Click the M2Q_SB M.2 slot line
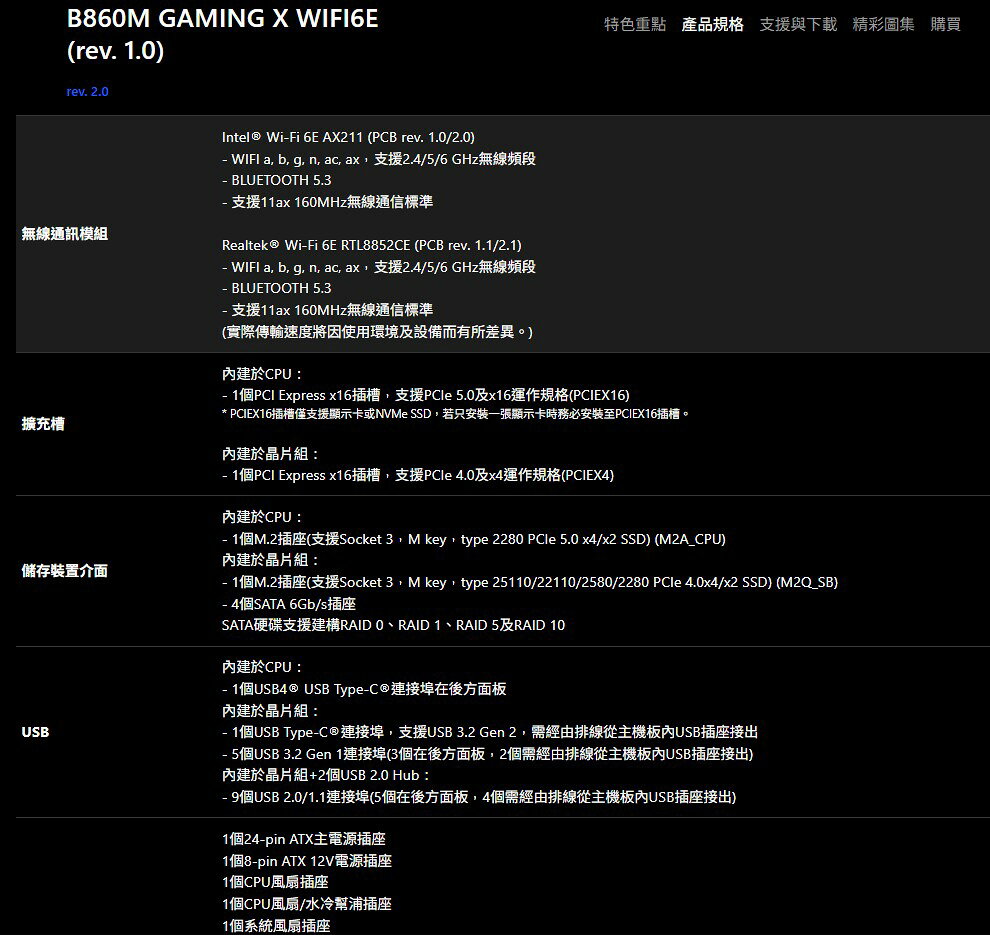Screen dimensions: 990x935 (530, 582)
